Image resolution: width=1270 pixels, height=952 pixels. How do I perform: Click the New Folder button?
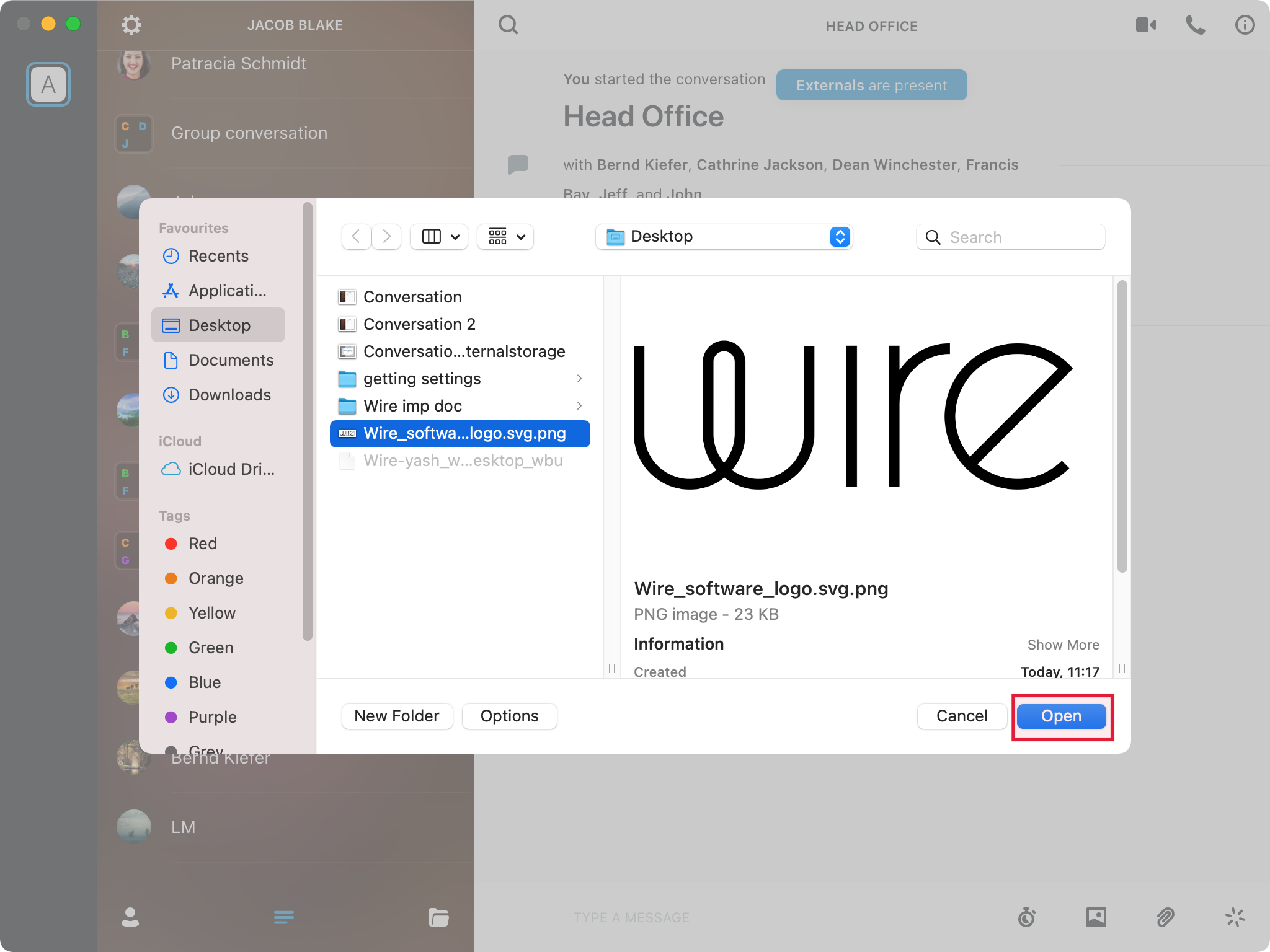pos(397,716)
